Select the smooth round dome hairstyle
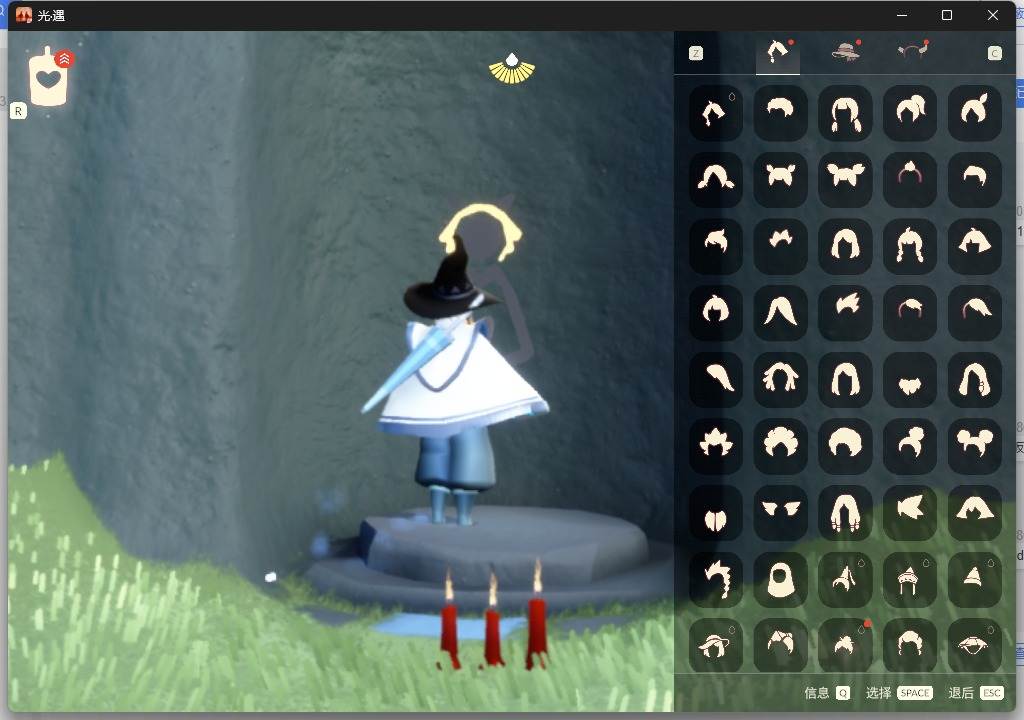This screenshot has width=1024, height=720. (x=845, y=446)
